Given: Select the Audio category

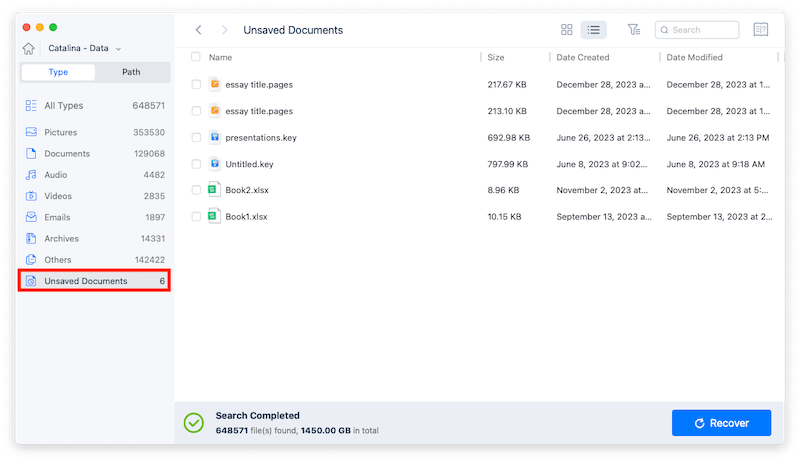Looking at the screenshot, I should [x=94, y=175].
